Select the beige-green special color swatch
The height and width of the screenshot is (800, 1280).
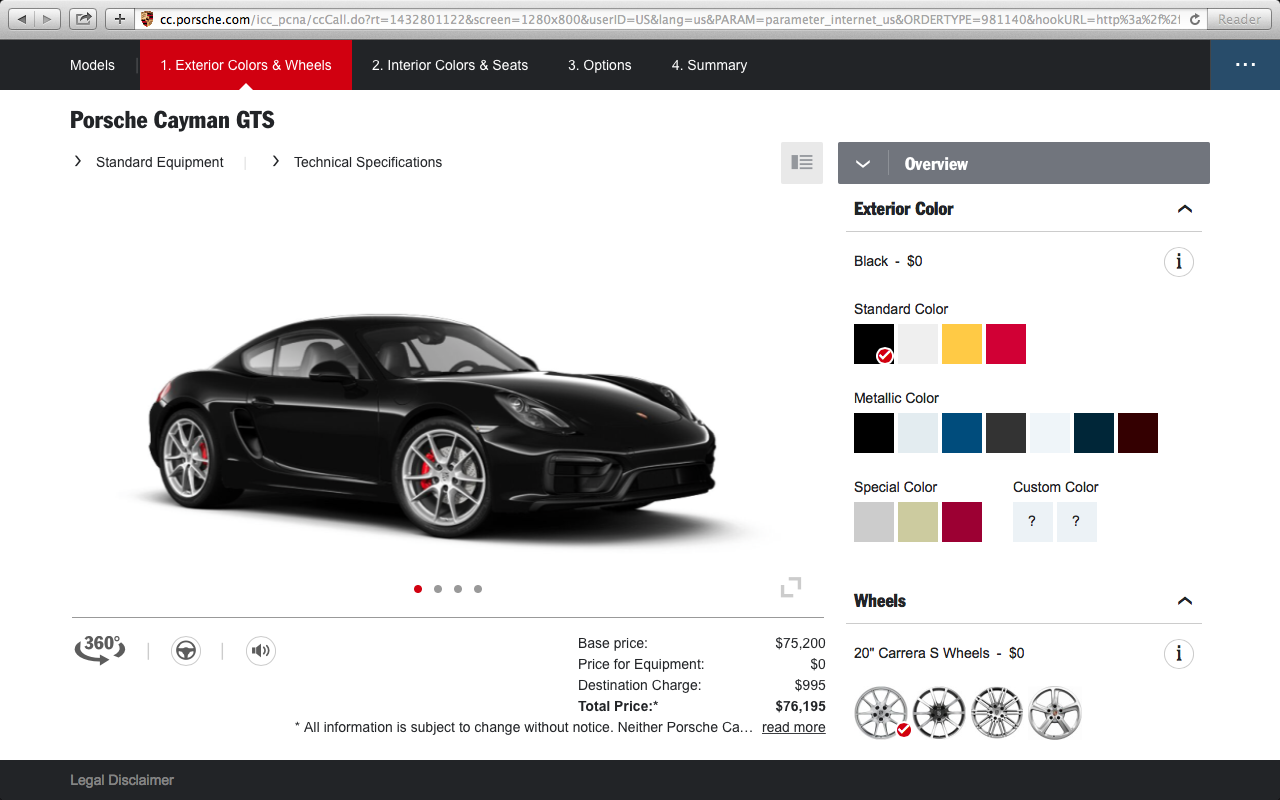pos(918,522)
